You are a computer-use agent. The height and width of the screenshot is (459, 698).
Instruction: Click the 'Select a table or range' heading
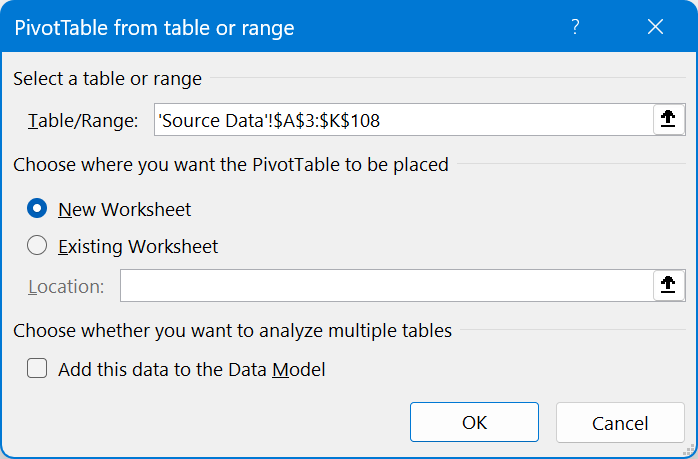coord(107,79)
